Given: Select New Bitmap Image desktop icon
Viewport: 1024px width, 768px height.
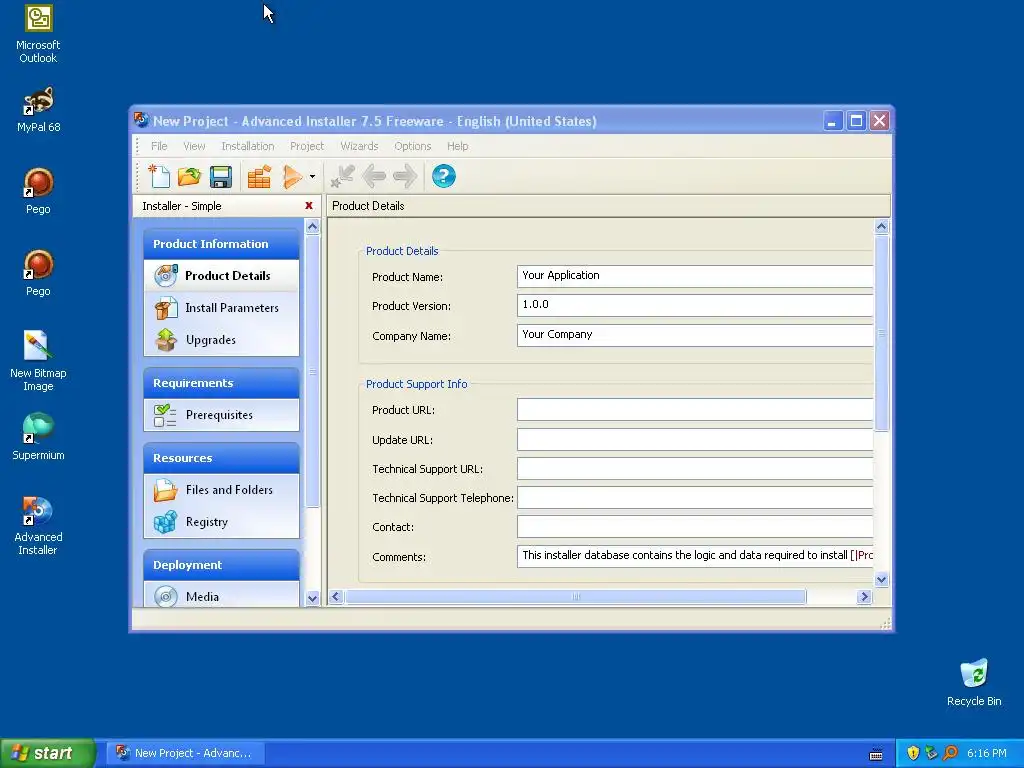Looking at the screenshot, I should [x=38, y=360].
